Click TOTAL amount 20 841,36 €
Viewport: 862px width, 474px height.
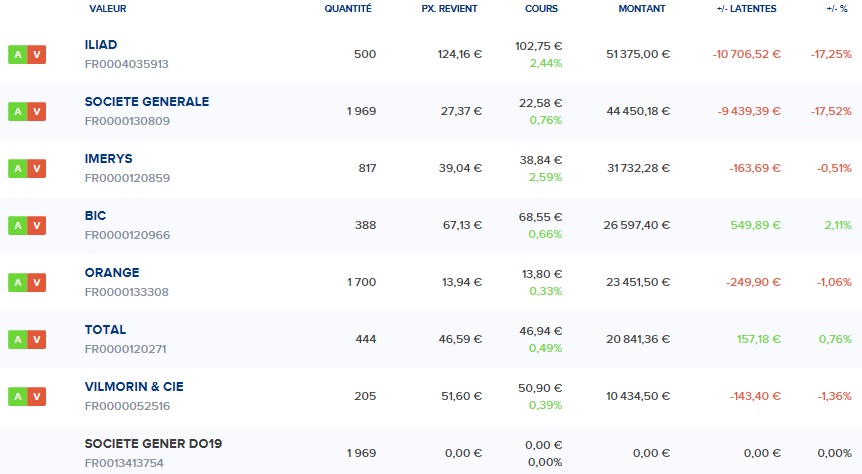638,339
